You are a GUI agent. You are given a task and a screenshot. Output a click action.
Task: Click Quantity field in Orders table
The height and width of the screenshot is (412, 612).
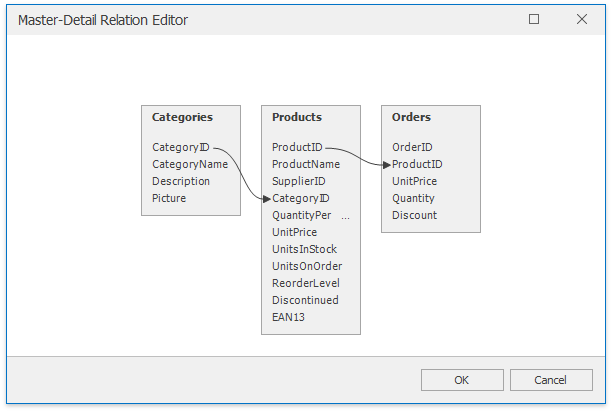click(413, 198)
